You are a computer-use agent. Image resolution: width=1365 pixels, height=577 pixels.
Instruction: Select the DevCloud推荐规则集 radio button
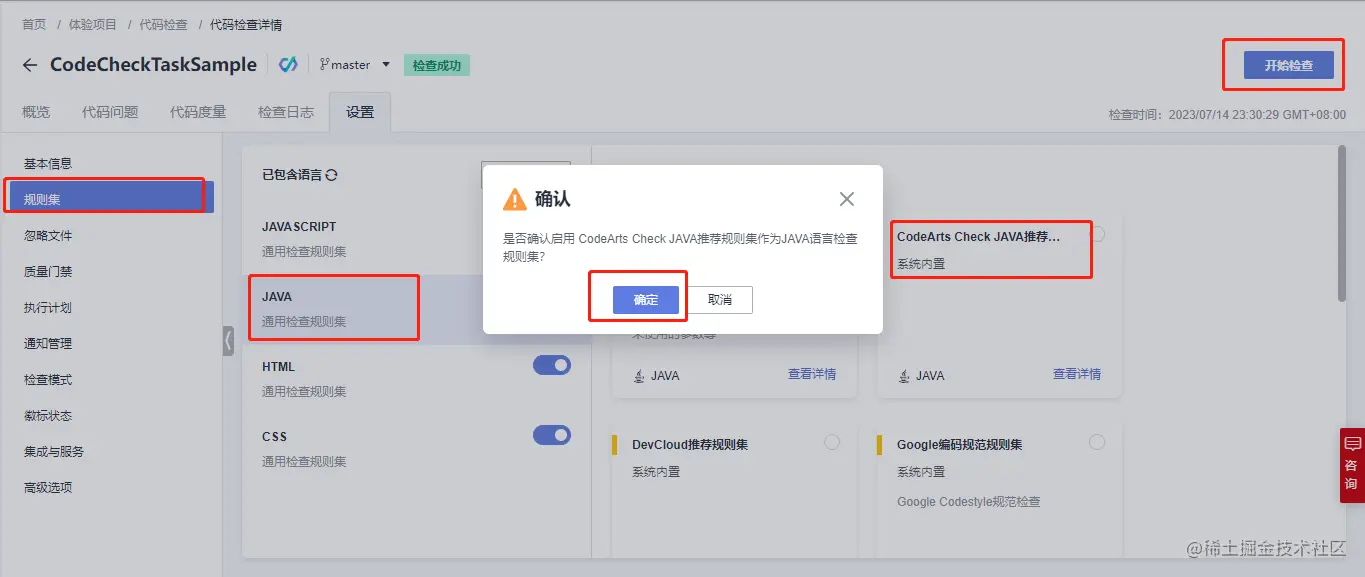coord(832,442)
